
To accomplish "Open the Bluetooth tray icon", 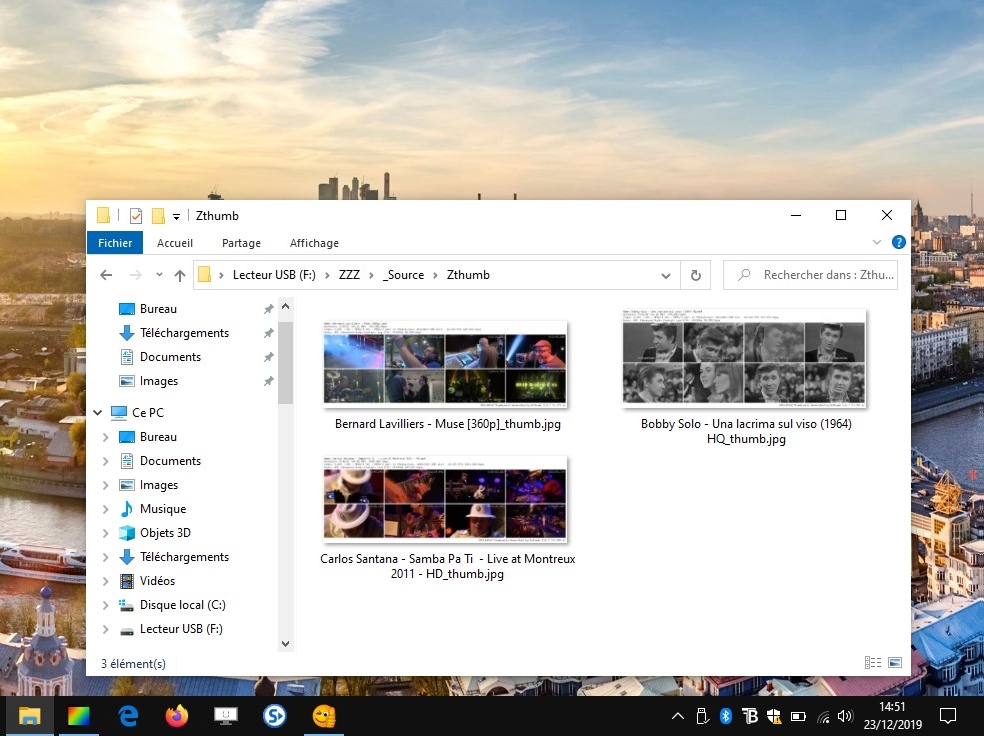I will coord(725,716).
